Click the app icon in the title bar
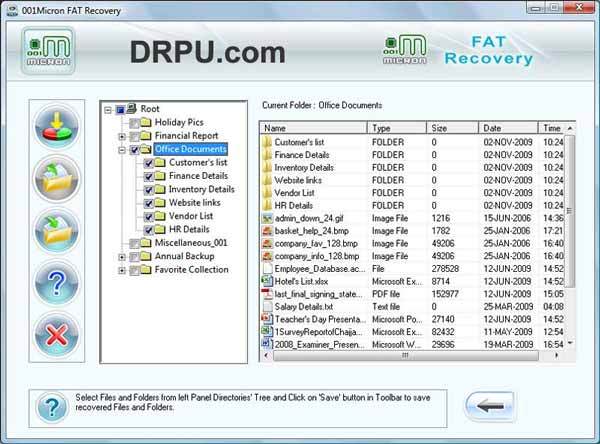This screenshot has height=444, width=600. (x=12, y=10)
